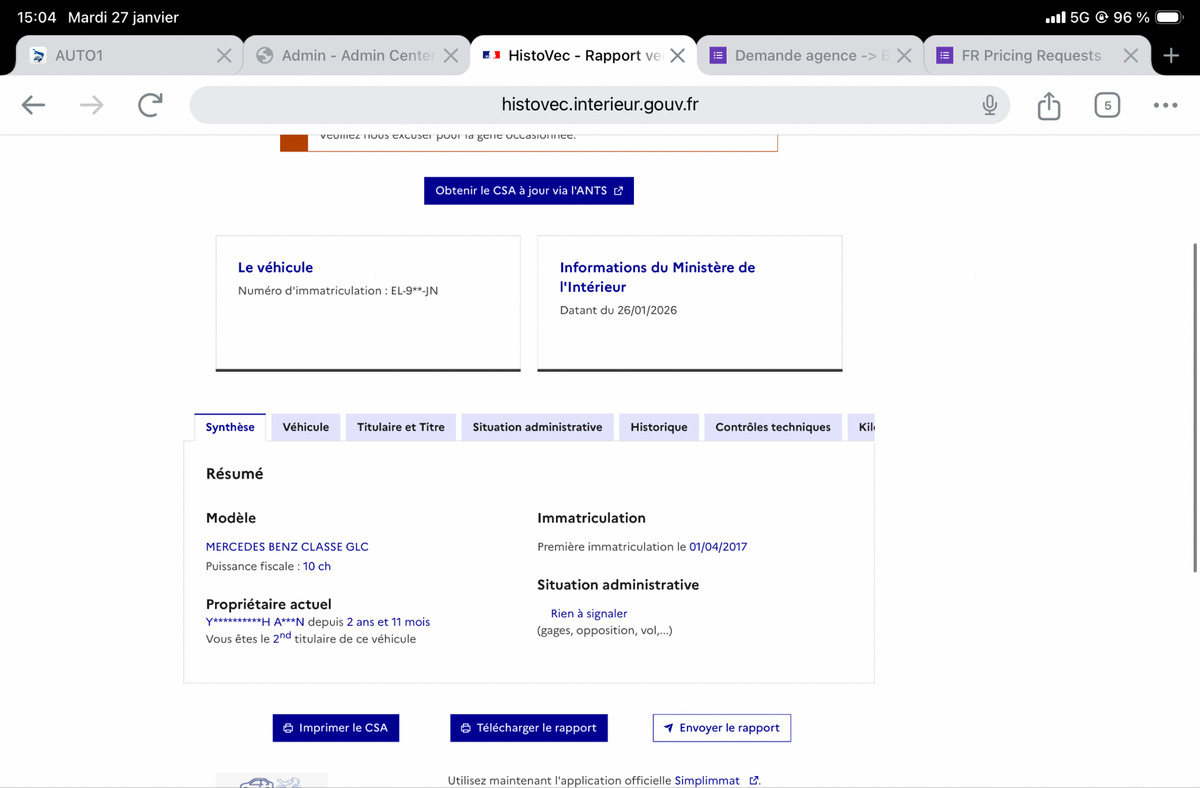Tap the microphone icon in address bar
The height and width of the screenshot is (788, 1200).
click(989, 105)
